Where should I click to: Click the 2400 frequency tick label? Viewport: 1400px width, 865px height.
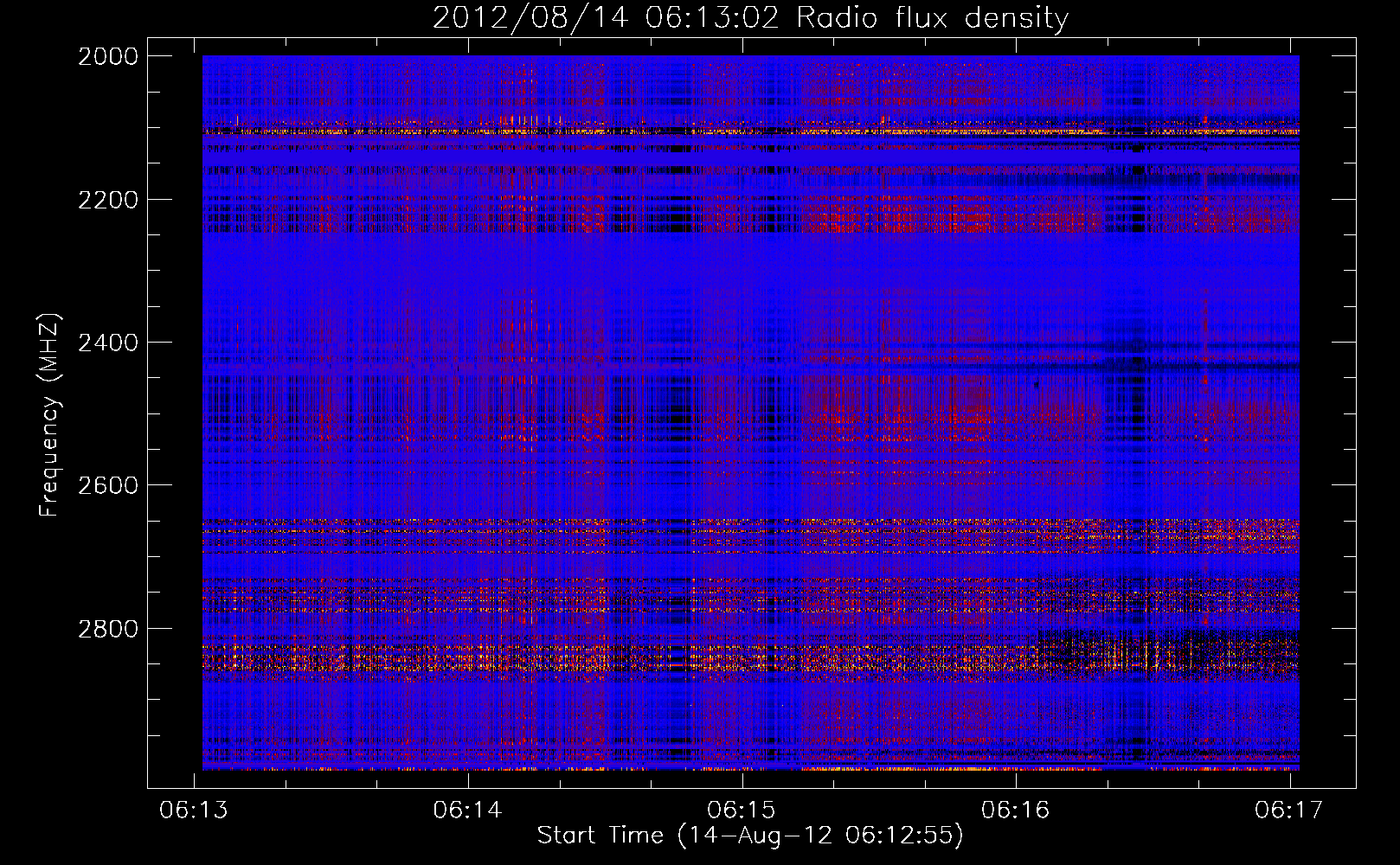pyautogui.click(x=108, y=343)
